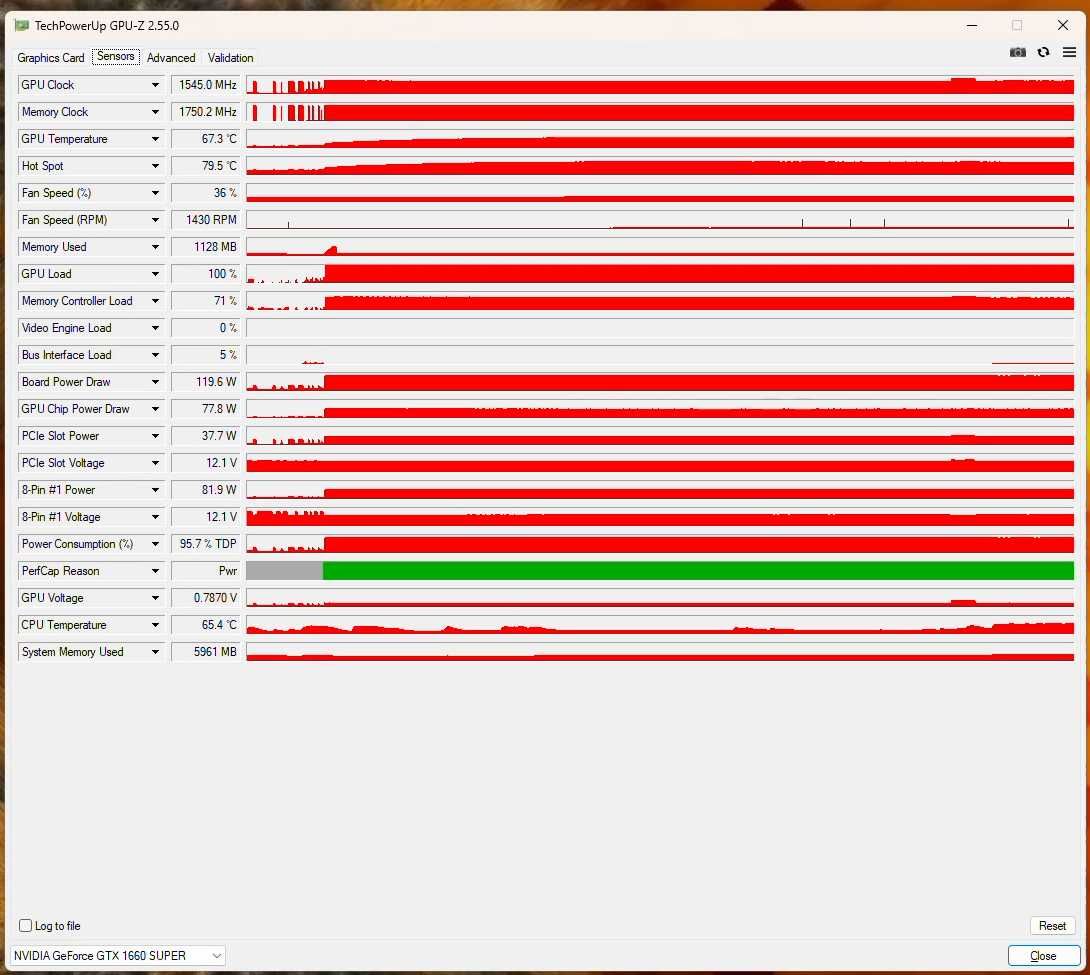
Task: Select the Sensors tab
Action: 115,57
